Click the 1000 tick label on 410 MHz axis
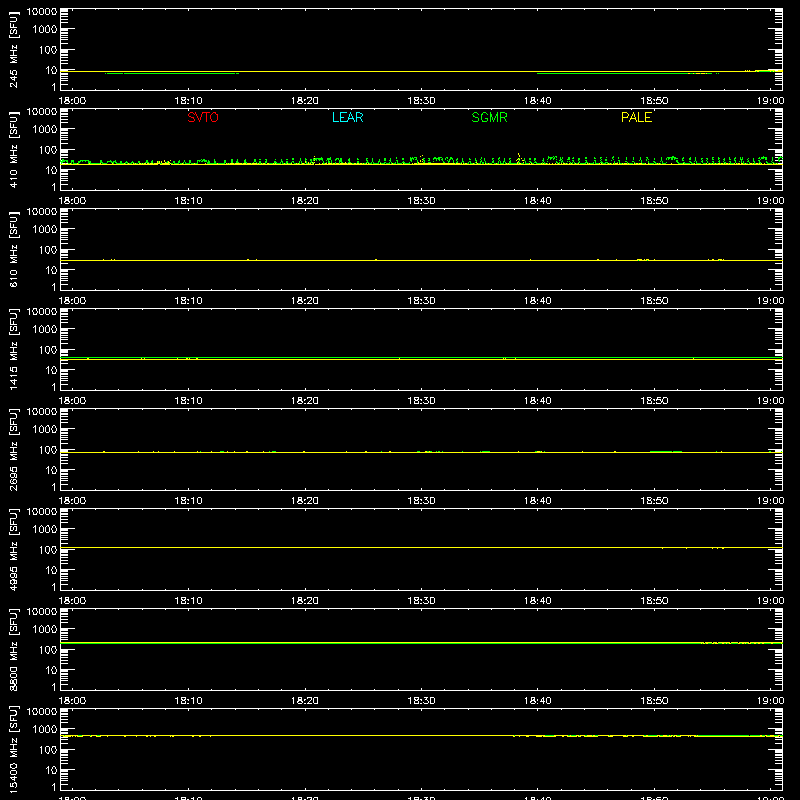The height and width of the screenshot is (800, 800). pyautogui.click(x=45, y=130)
